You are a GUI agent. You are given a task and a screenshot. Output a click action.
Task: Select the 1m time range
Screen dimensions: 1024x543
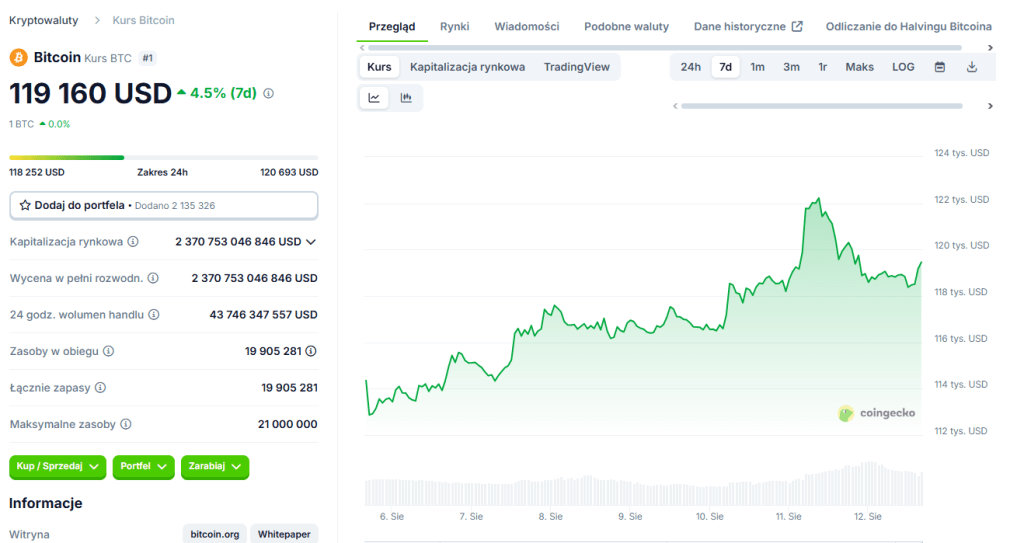click(x=758, y=67)
